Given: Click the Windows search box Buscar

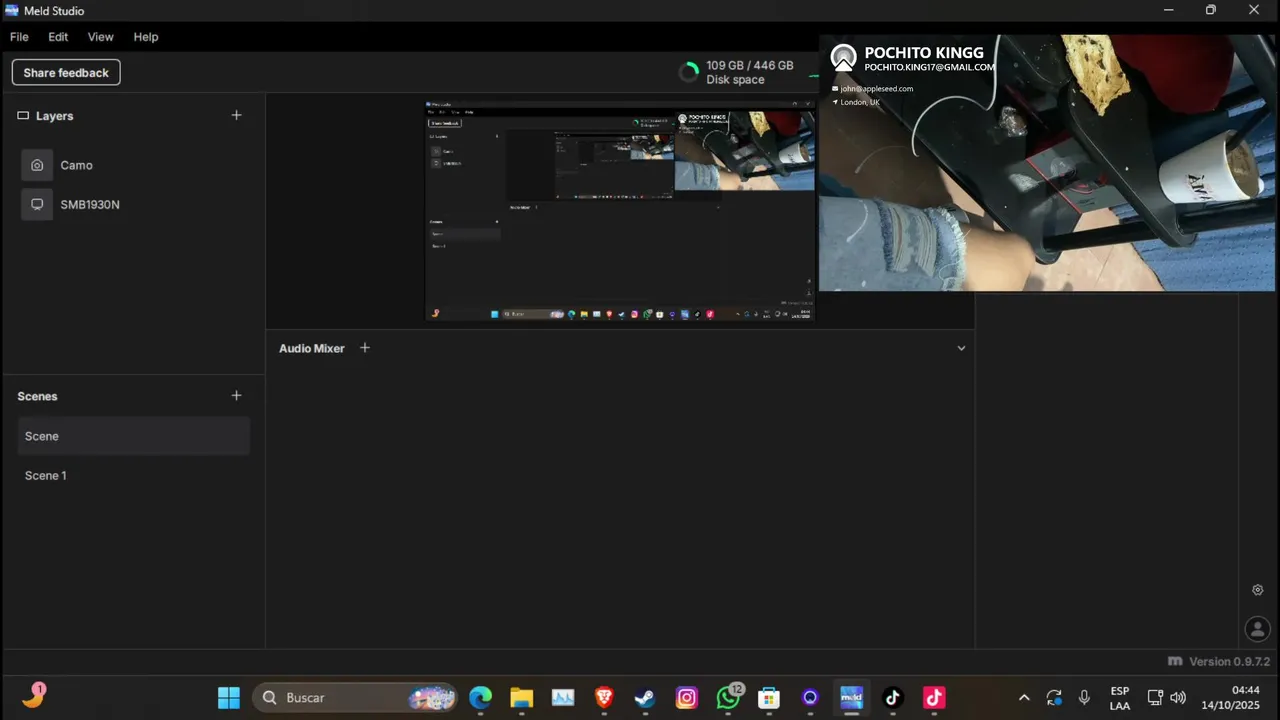Looking at the screenshot, I should [355, 698].
